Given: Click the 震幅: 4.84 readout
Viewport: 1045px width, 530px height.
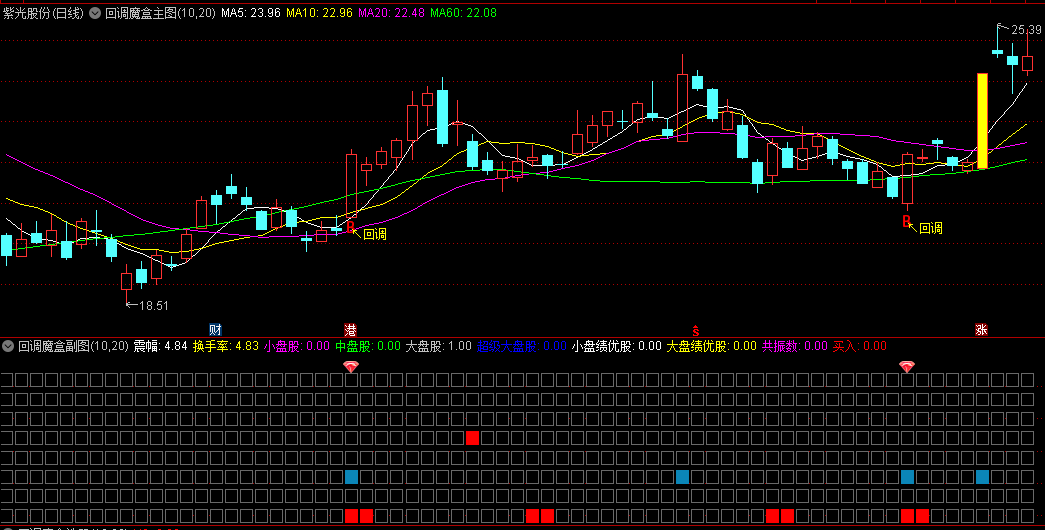Looking at the screenshot, I should point(161,346).
